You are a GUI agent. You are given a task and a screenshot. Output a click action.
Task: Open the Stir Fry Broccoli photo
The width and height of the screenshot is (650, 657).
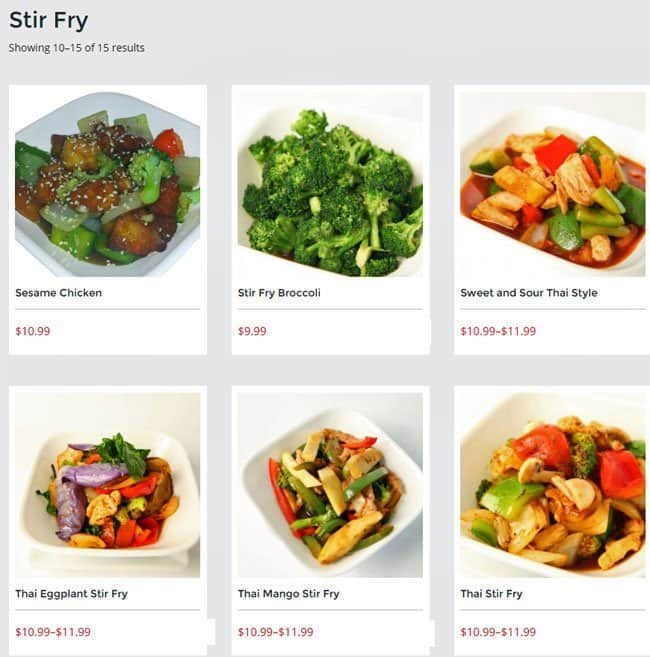(330, 184)
